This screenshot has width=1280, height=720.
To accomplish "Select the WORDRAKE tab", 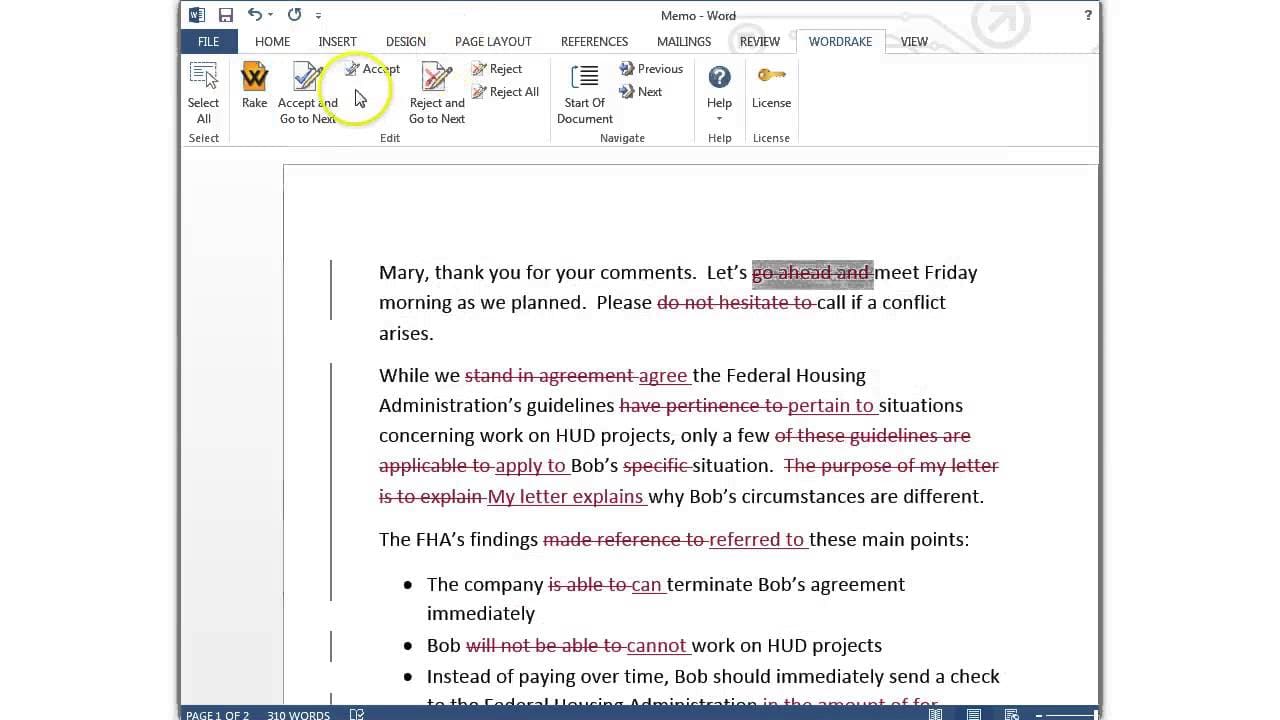I will (840, 42).
